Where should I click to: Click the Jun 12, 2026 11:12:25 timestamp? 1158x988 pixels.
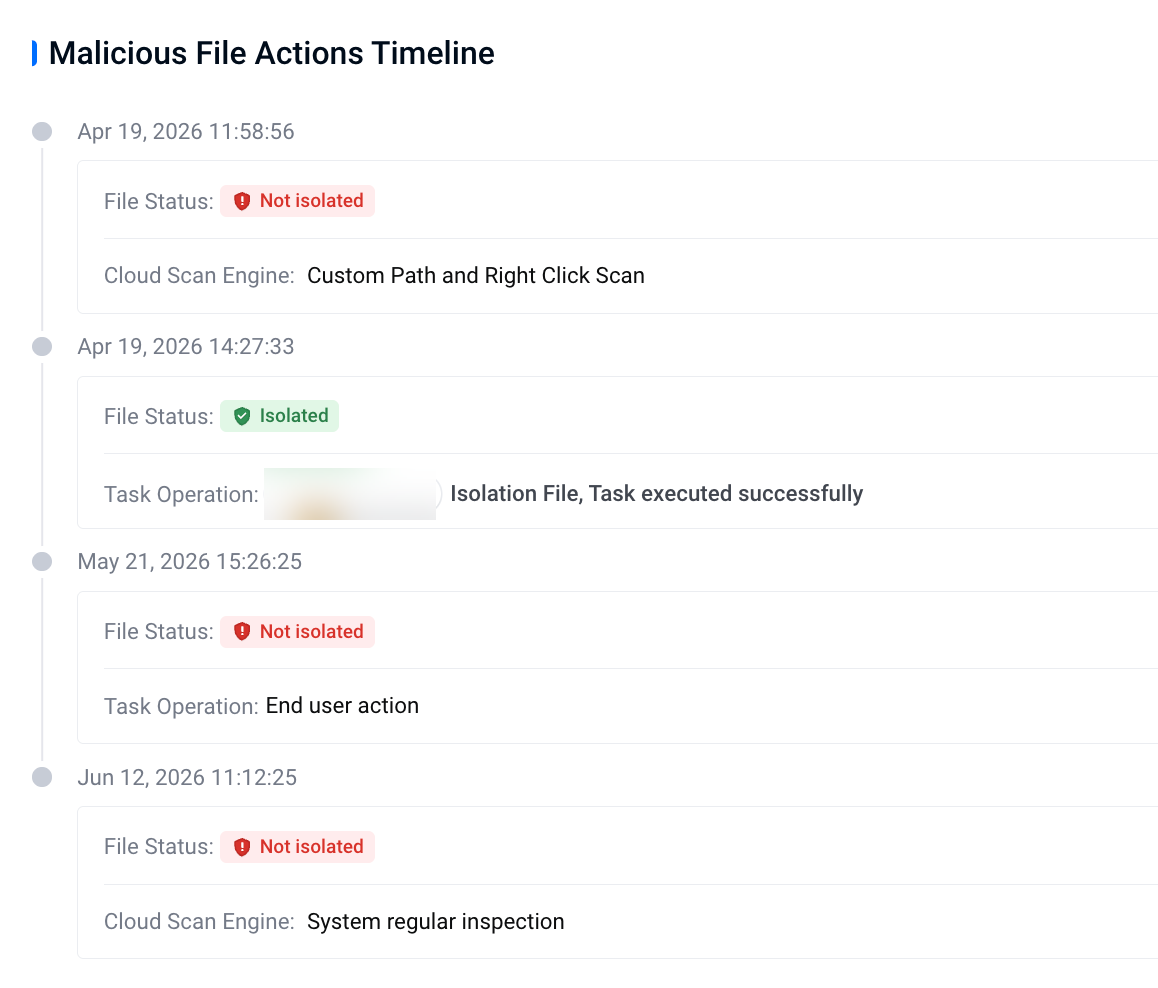[188, 778]
